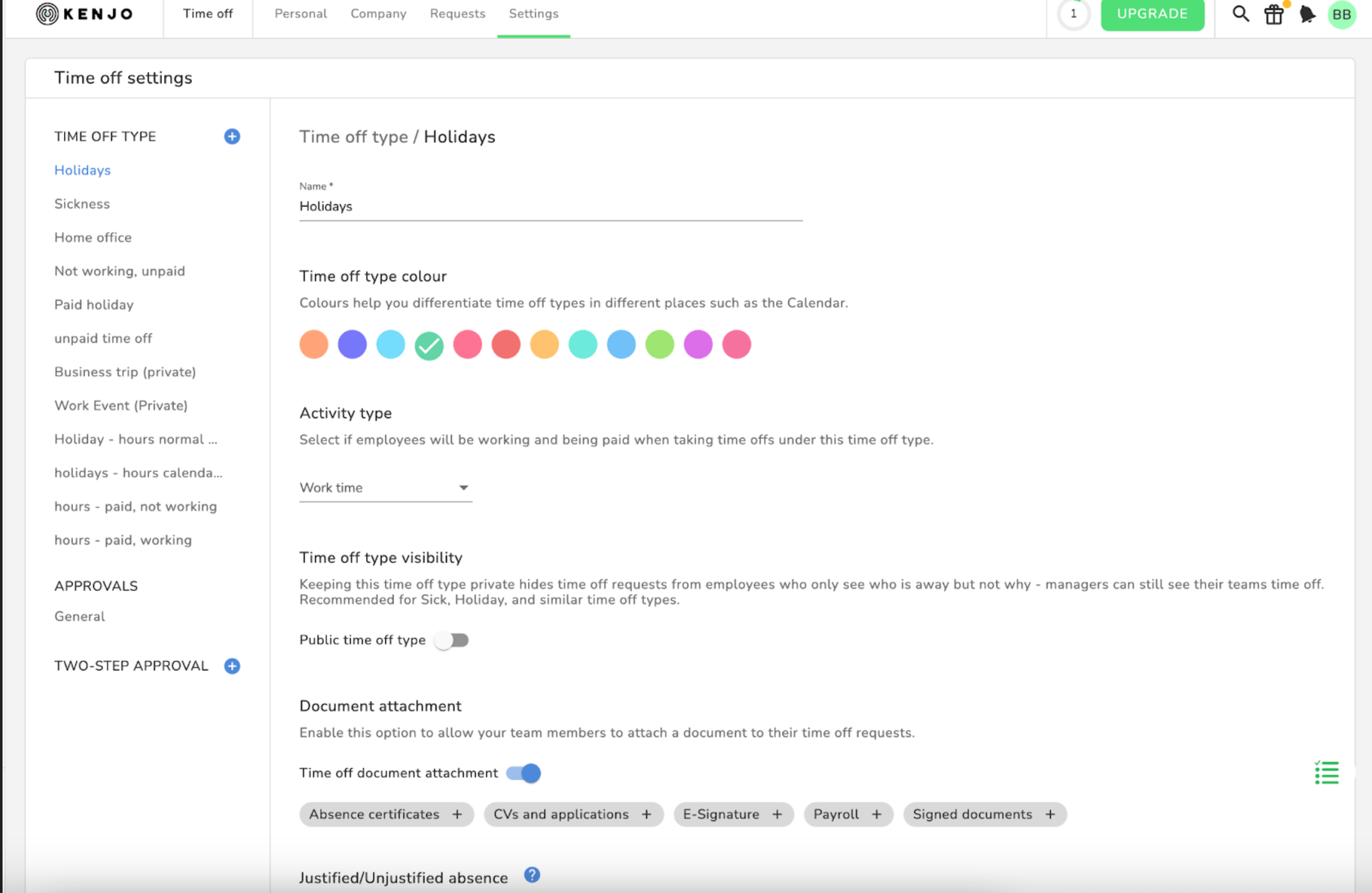Add the Payroll document tag
Screen dimensions: 1372x893
[876, 814]
